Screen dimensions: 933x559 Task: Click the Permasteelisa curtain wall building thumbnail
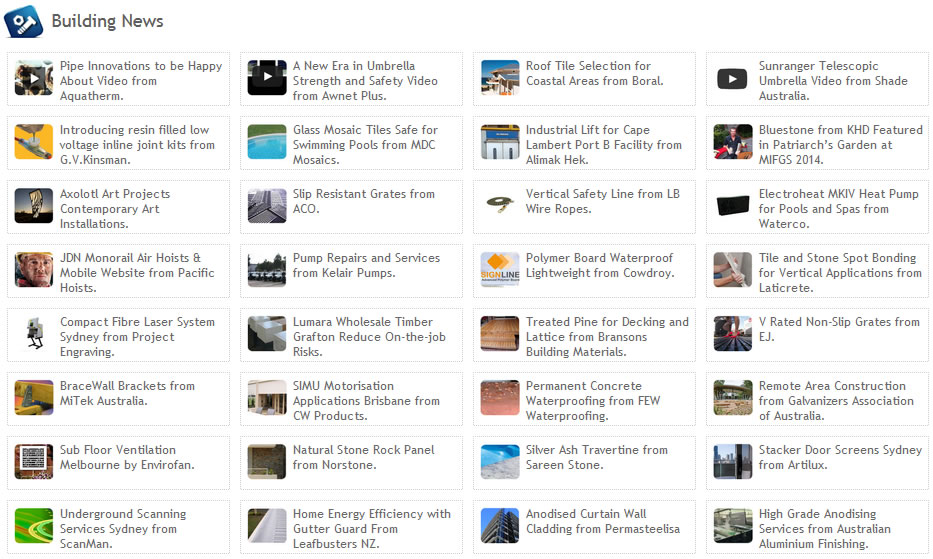point(500,526)
